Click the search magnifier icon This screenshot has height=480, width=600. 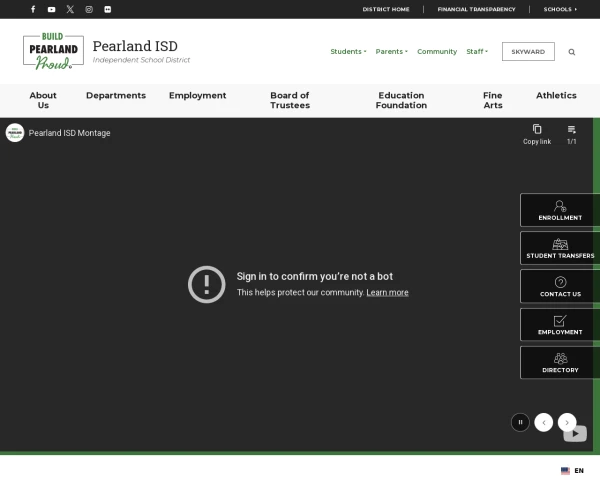pyautogui.click(x=572, y=52)
